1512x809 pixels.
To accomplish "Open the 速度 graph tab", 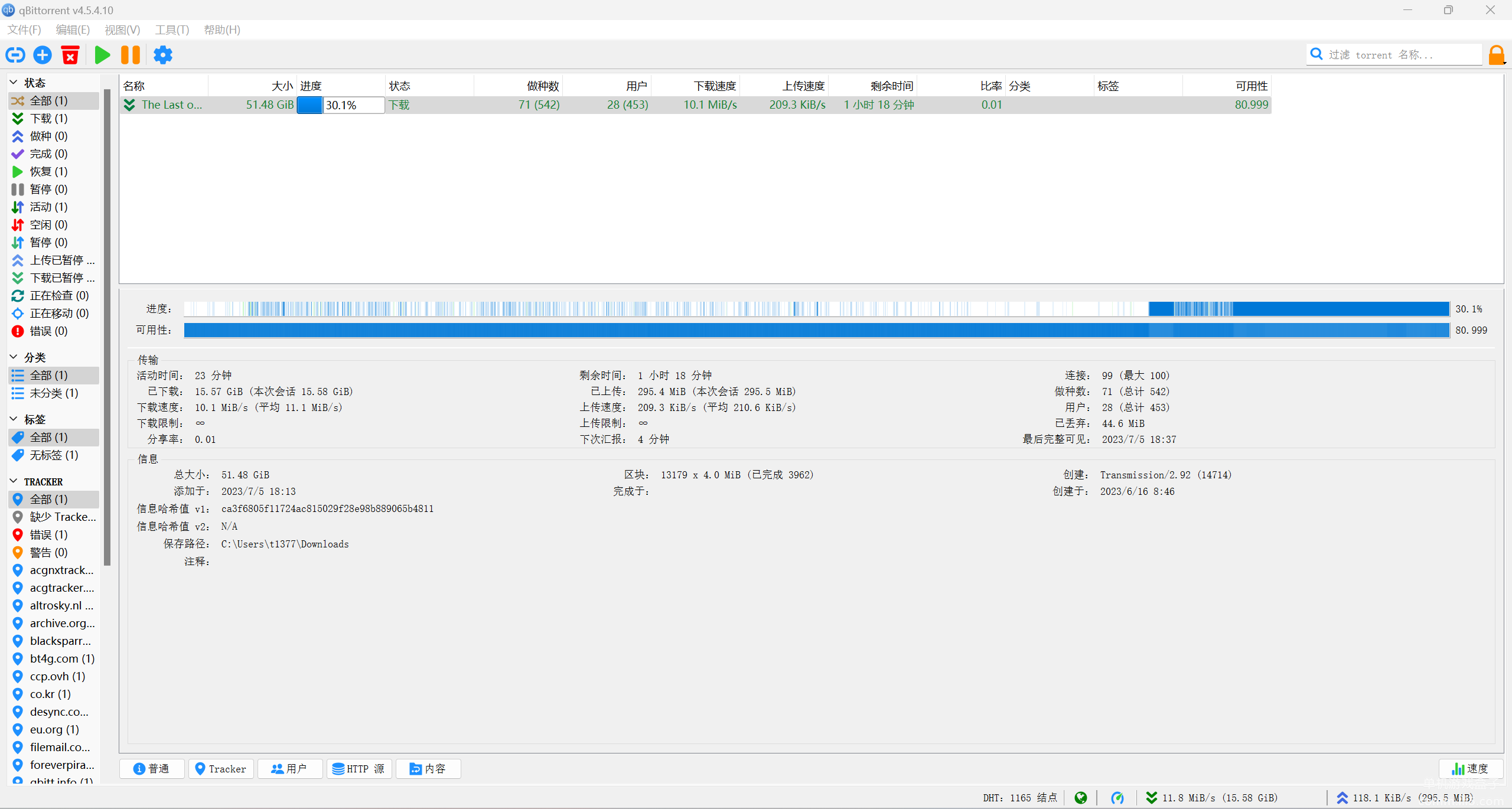I will coord(1471,768).
